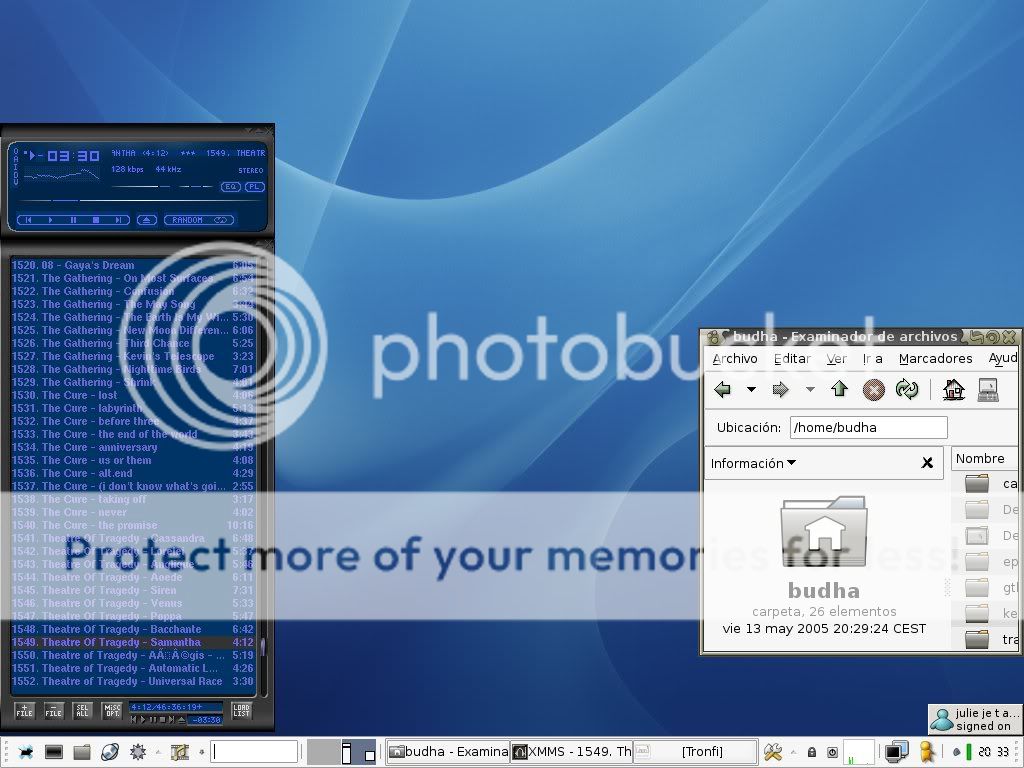Click the playlist vertical scrollbar handle
Image resolution: width=1024 pixels, height=768 pixels.
pyautogui.click(x=263, y=647)
